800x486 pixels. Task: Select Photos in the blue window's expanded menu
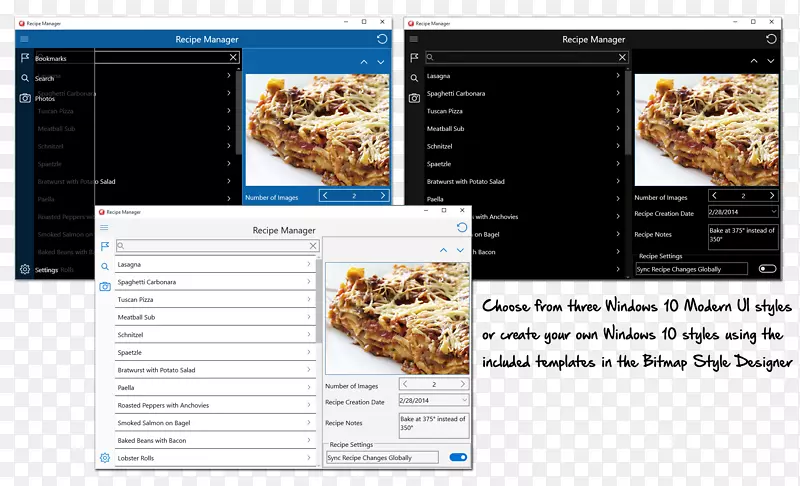pyautogui.click(x=45, y=99)
